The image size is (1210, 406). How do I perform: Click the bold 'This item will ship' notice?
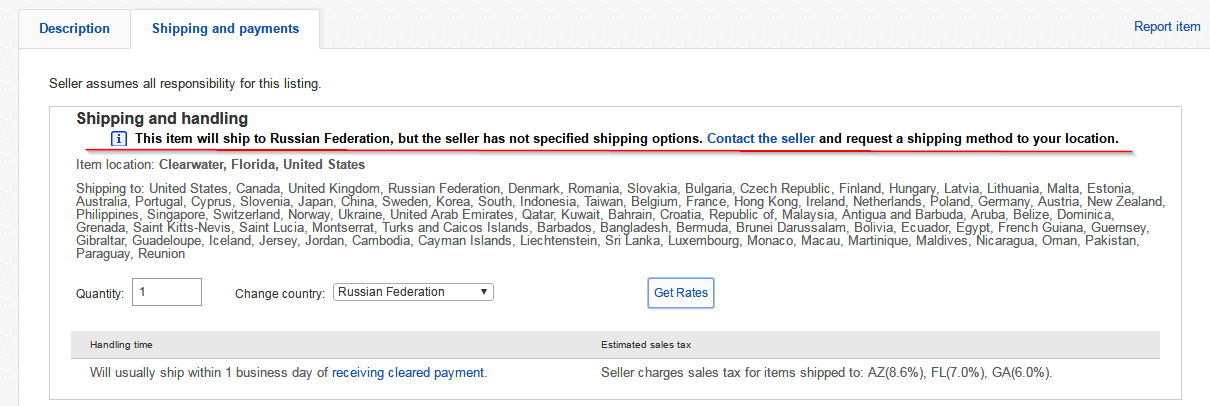[419, 138]
